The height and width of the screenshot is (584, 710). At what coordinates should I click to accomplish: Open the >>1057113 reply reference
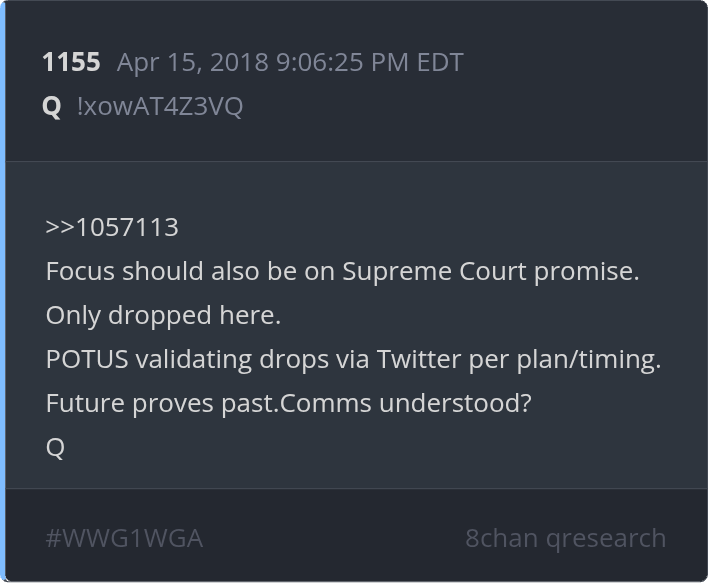pyautogui.click(x=112, y=227)
